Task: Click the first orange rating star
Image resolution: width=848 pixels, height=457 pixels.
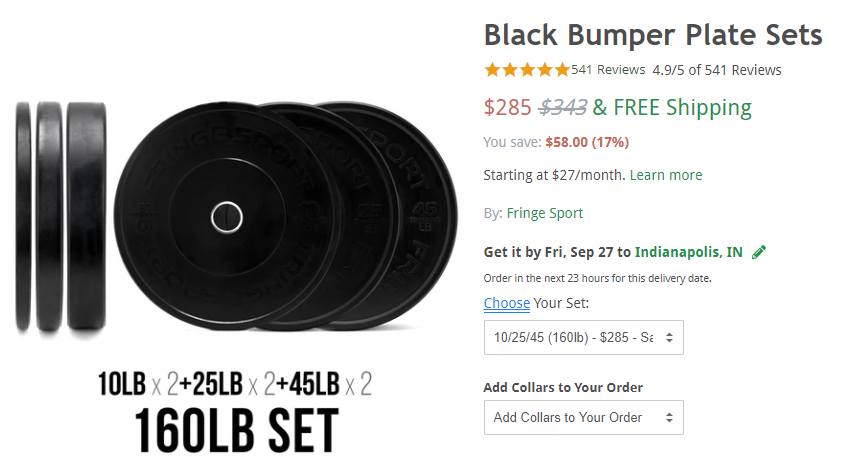Action: click(492, 70)
